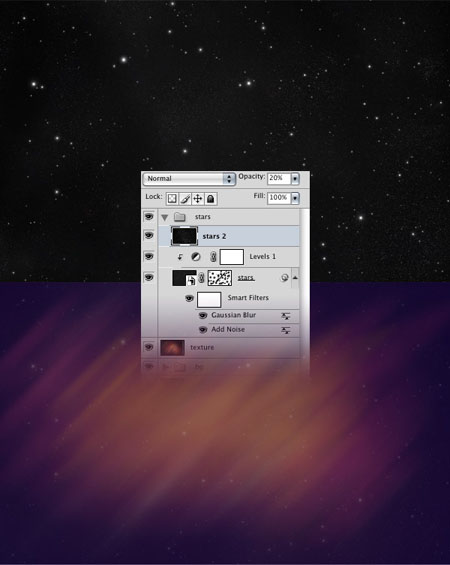Open Add Noise blending options icon

tap(285, 330)
